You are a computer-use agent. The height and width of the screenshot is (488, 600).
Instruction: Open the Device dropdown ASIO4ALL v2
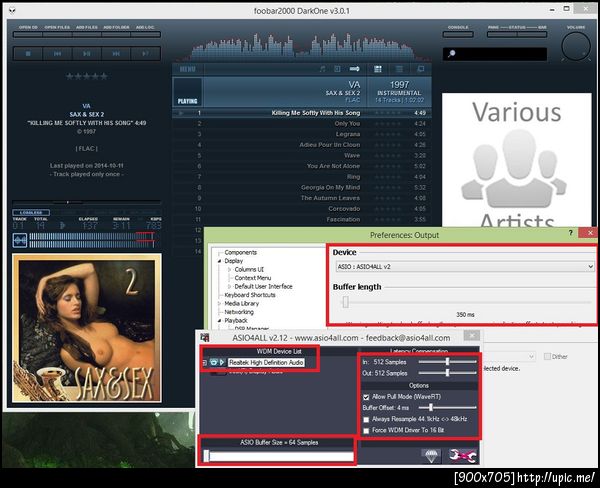tap(465, 267)
